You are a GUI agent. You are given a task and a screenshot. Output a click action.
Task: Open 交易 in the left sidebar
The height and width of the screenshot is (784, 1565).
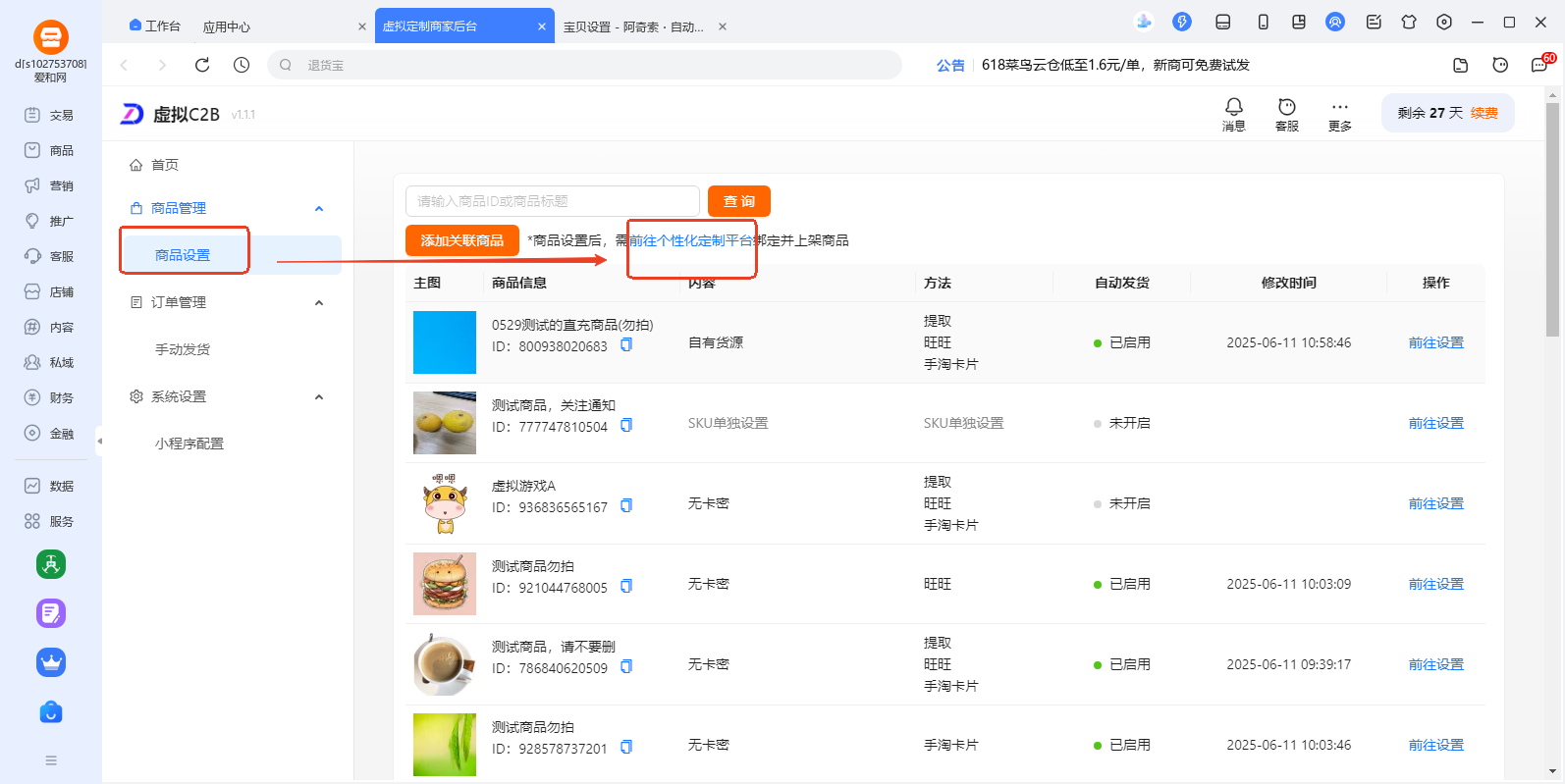[49, 115]
